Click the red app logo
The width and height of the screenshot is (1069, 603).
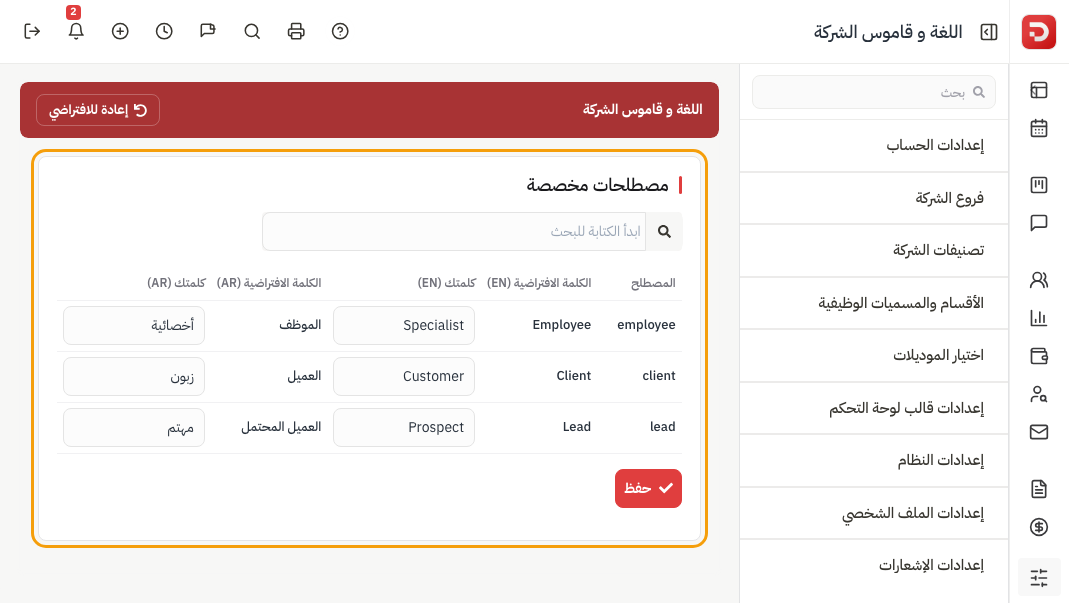pyautogui.click(x=1038, y=32)
